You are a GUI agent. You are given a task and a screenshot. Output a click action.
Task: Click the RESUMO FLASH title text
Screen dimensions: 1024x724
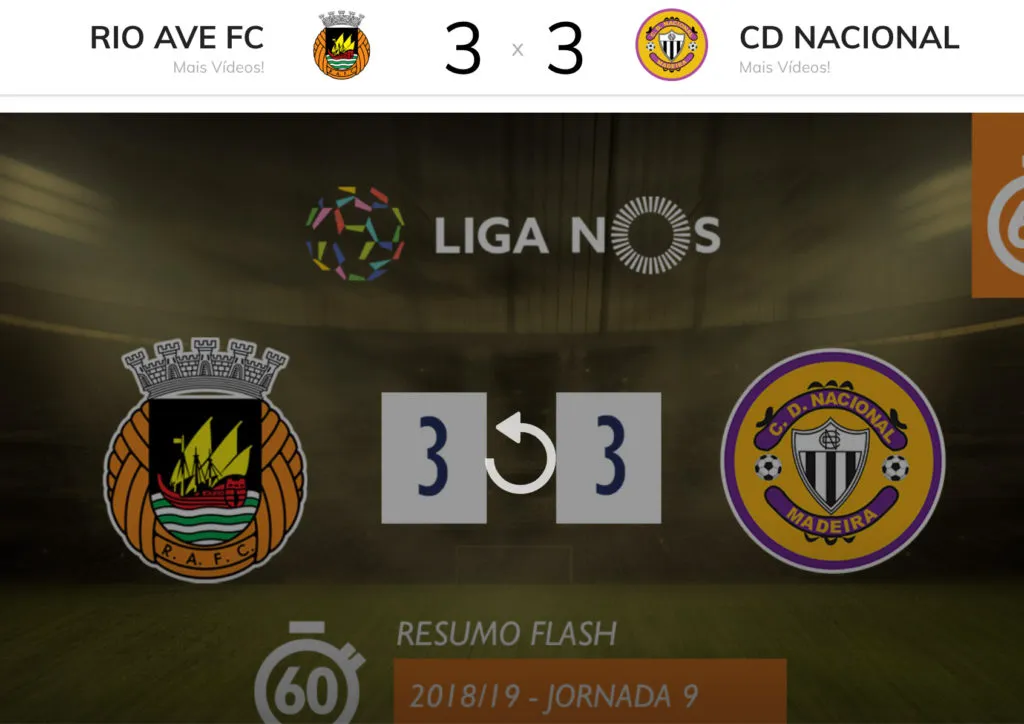pos(506,634)
